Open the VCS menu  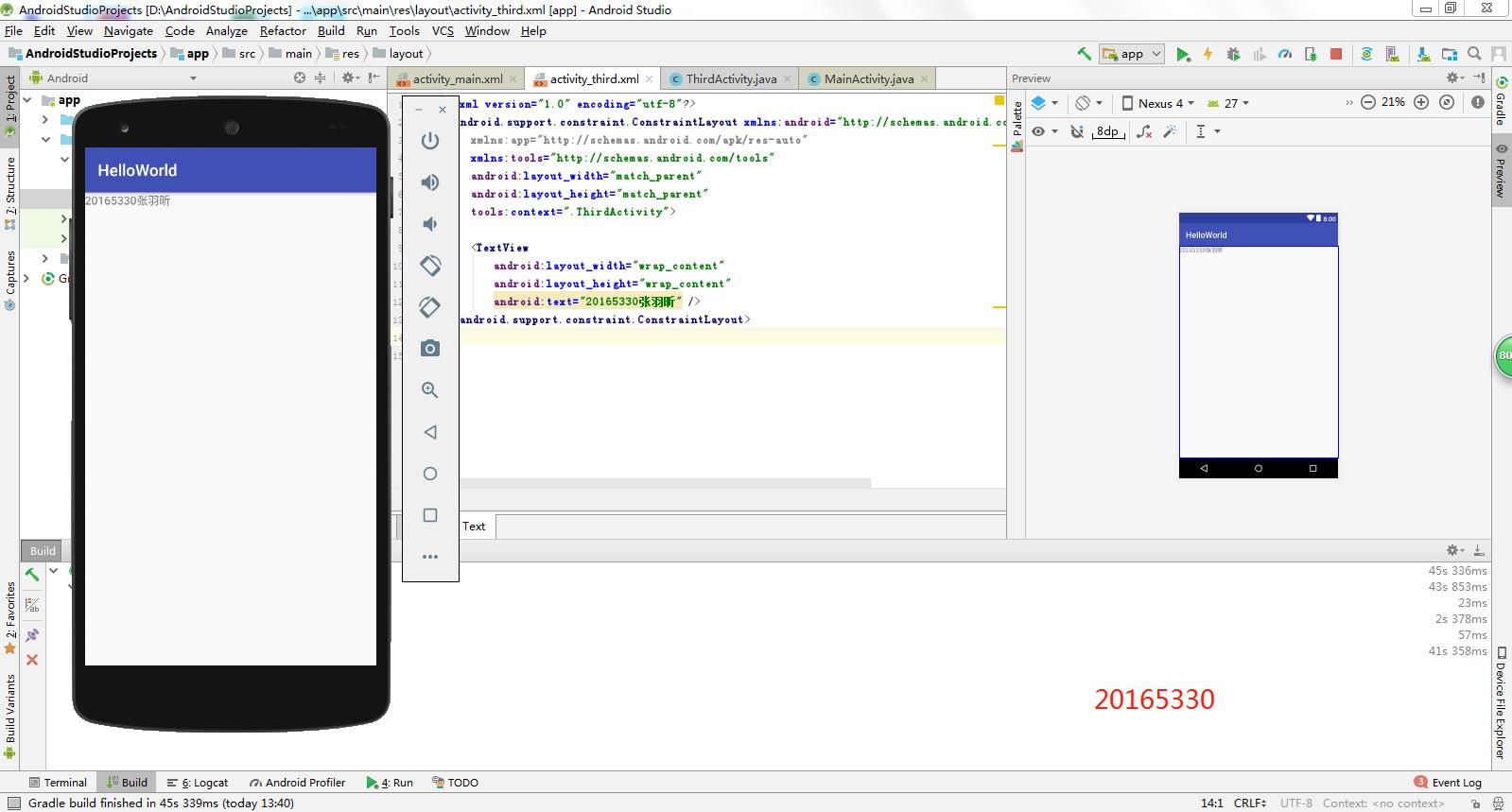[443, 31]
